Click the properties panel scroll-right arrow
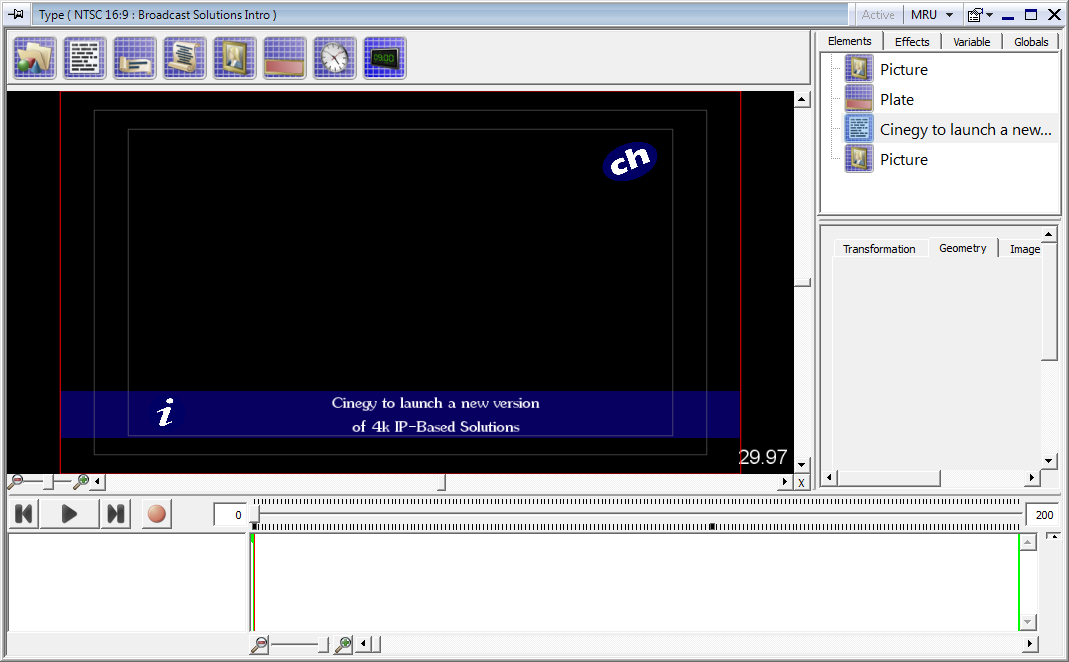 pyautogui.click(x=1032, y=478)
